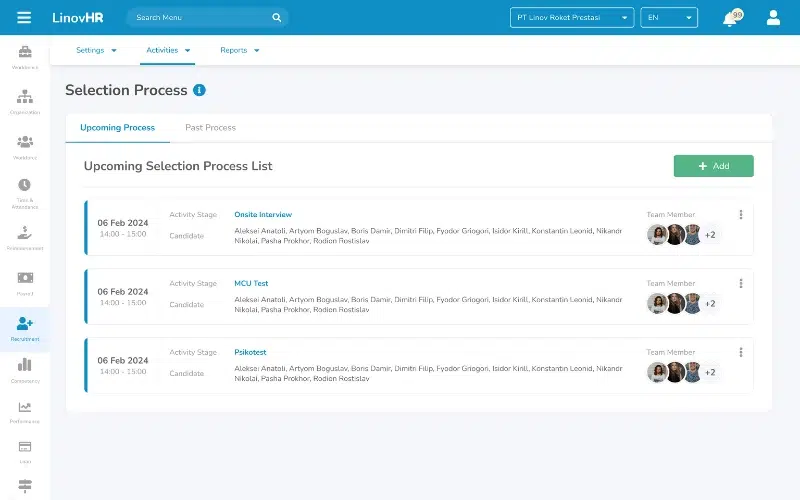Select the Recruitment sidebar icon
This screenshot has height=500, width=800.
point(25,327)
